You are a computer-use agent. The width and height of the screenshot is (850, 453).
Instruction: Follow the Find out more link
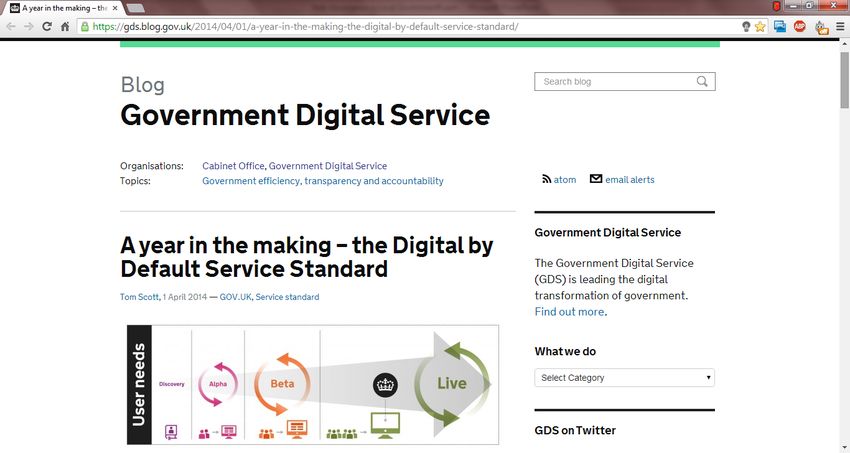pos(569,312)
